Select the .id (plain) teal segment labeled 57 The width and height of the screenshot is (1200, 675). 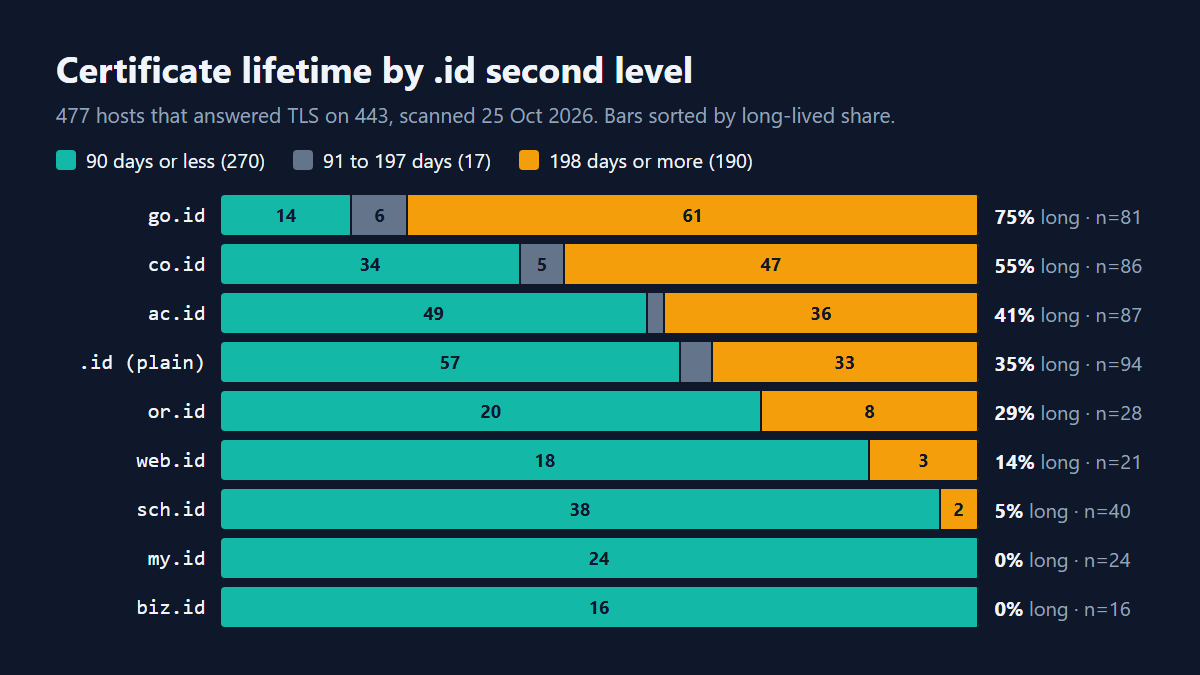point(450,362)
